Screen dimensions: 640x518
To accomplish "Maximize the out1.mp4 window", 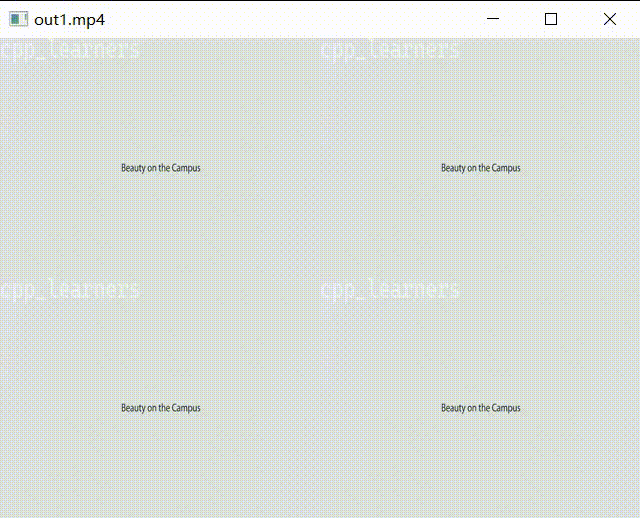I will click(x=551, y=19).
